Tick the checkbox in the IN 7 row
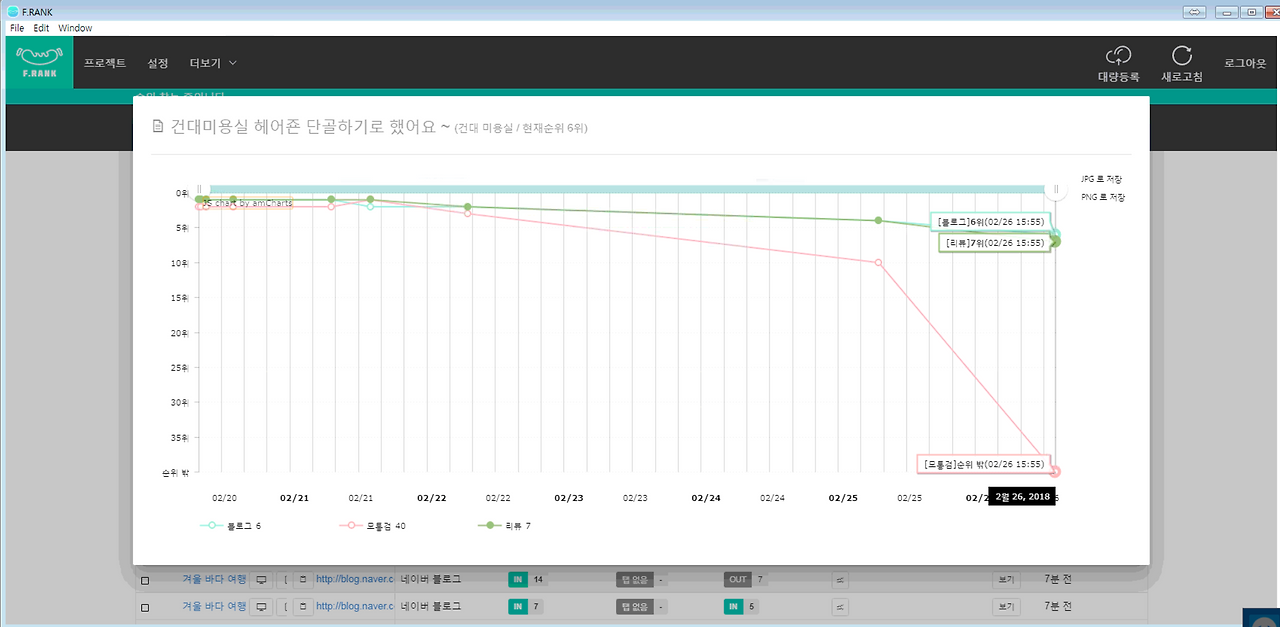The height and width of the screenshot is (627, 1280). point(145,607)
